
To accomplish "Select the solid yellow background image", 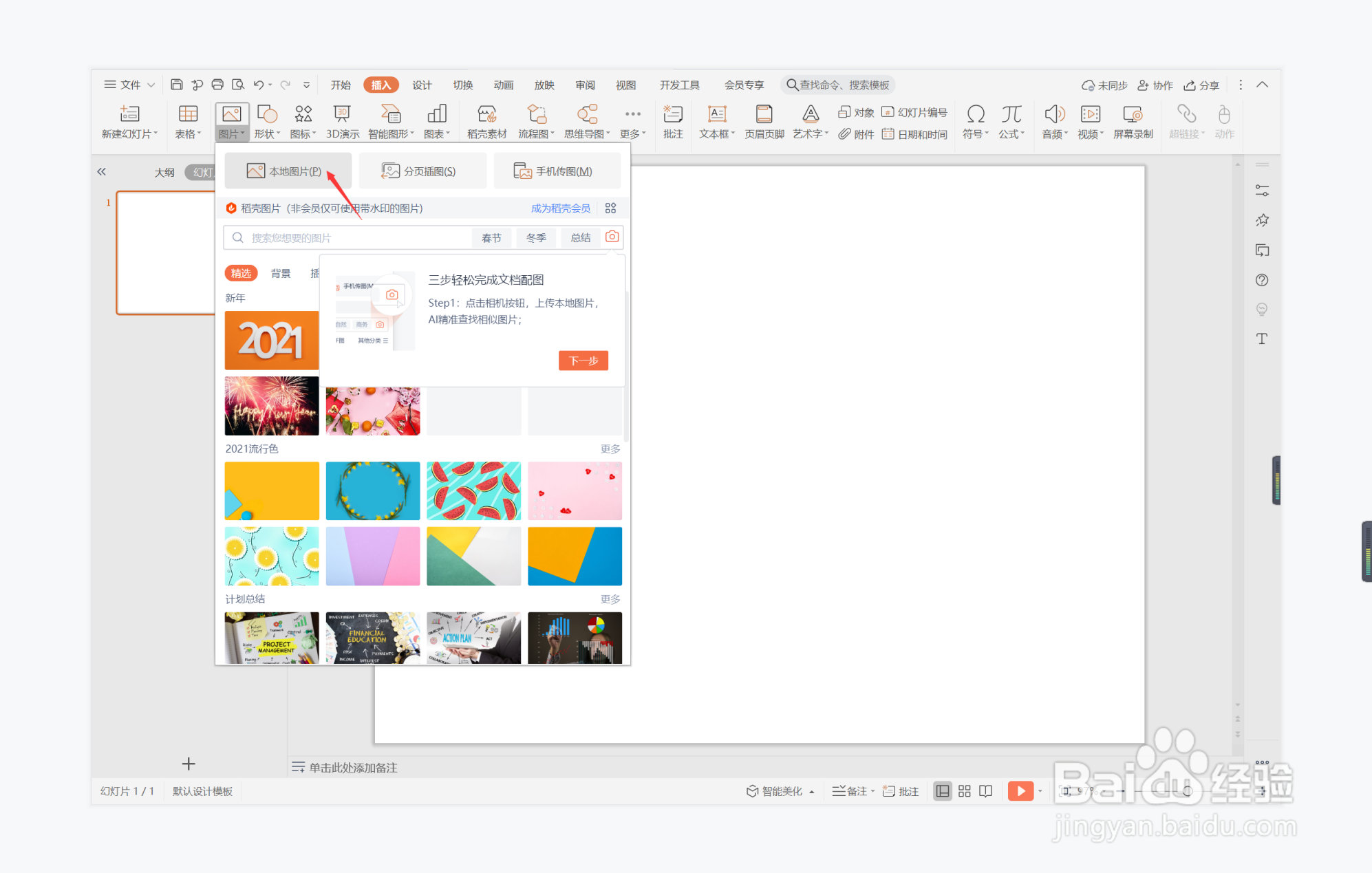I will [272, 491].
